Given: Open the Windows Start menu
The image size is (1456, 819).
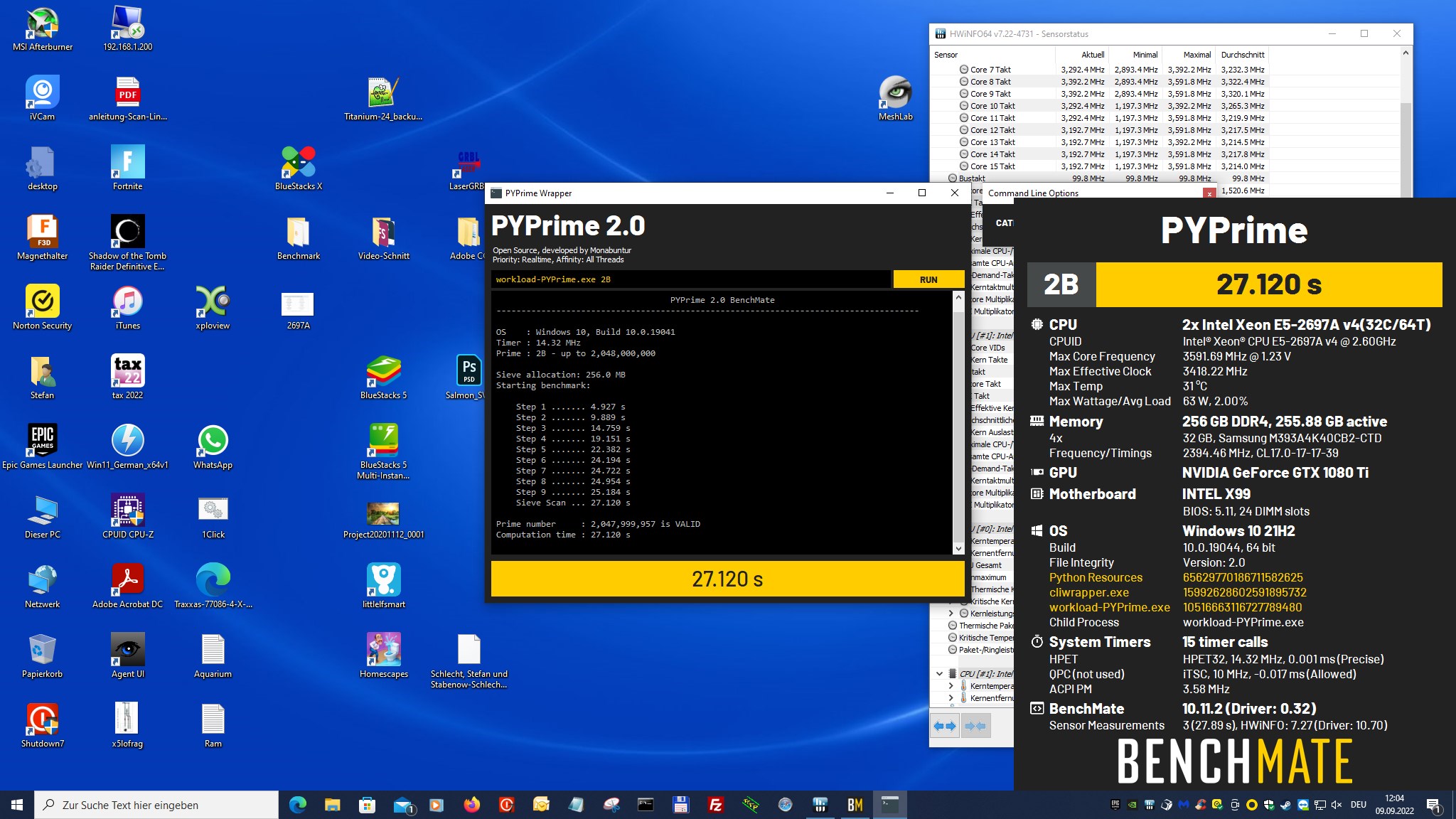Looking at the screenshot, I should 17,805.
